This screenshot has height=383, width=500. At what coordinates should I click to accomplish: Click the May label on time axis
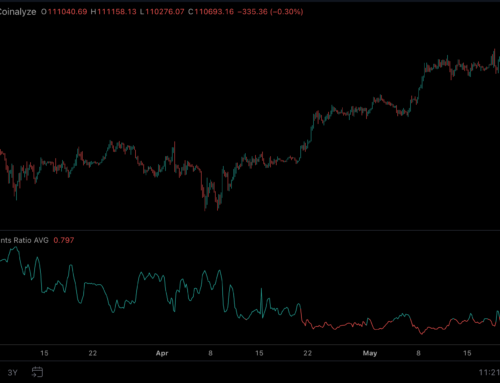[370, 353]
